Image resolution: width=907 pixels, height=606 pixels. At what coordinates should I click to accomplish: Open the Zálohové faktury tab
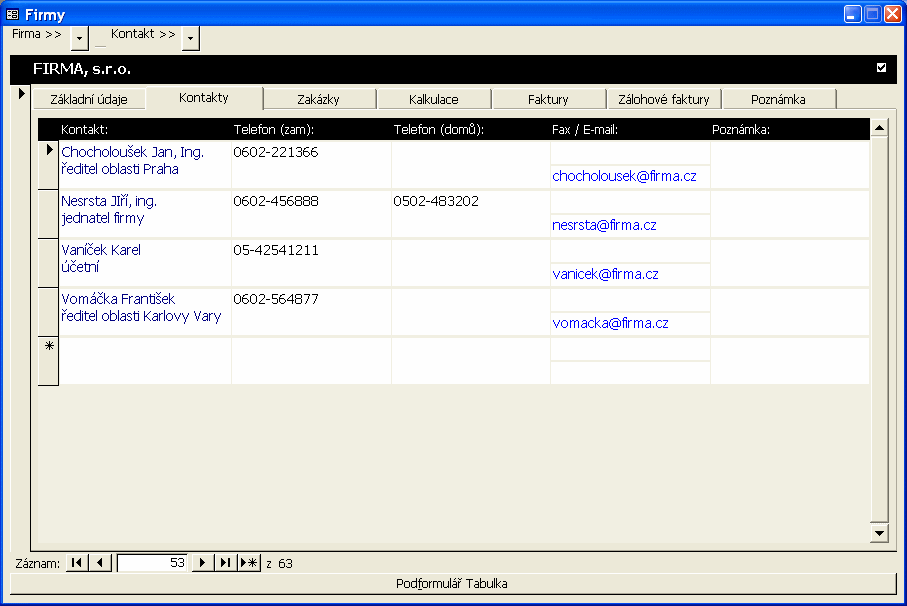pos(664,99)
